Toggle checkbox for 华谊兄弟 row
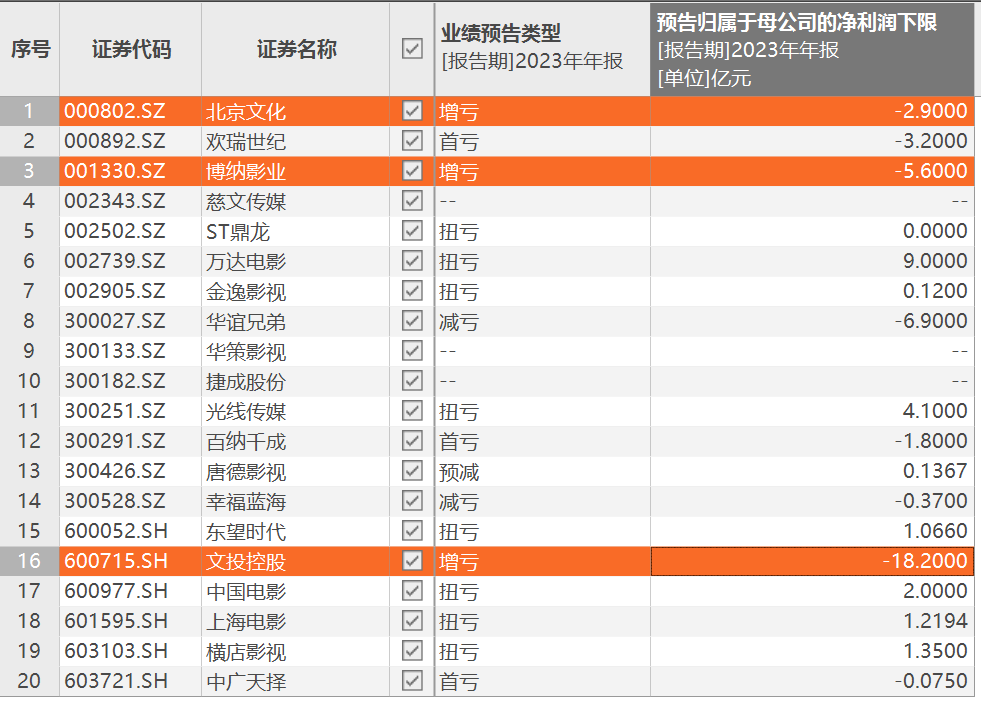This screenshot has width=981, height=705. (x=412, y=321)
